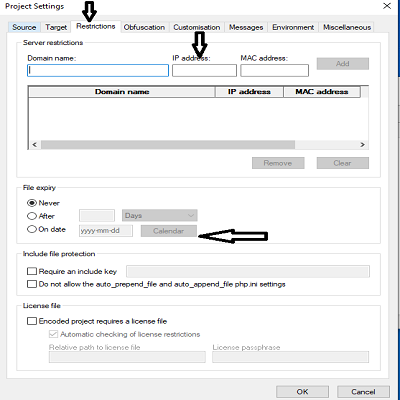
Task: Check Encoded project requires a license file
Action: [x=32, y=321]
